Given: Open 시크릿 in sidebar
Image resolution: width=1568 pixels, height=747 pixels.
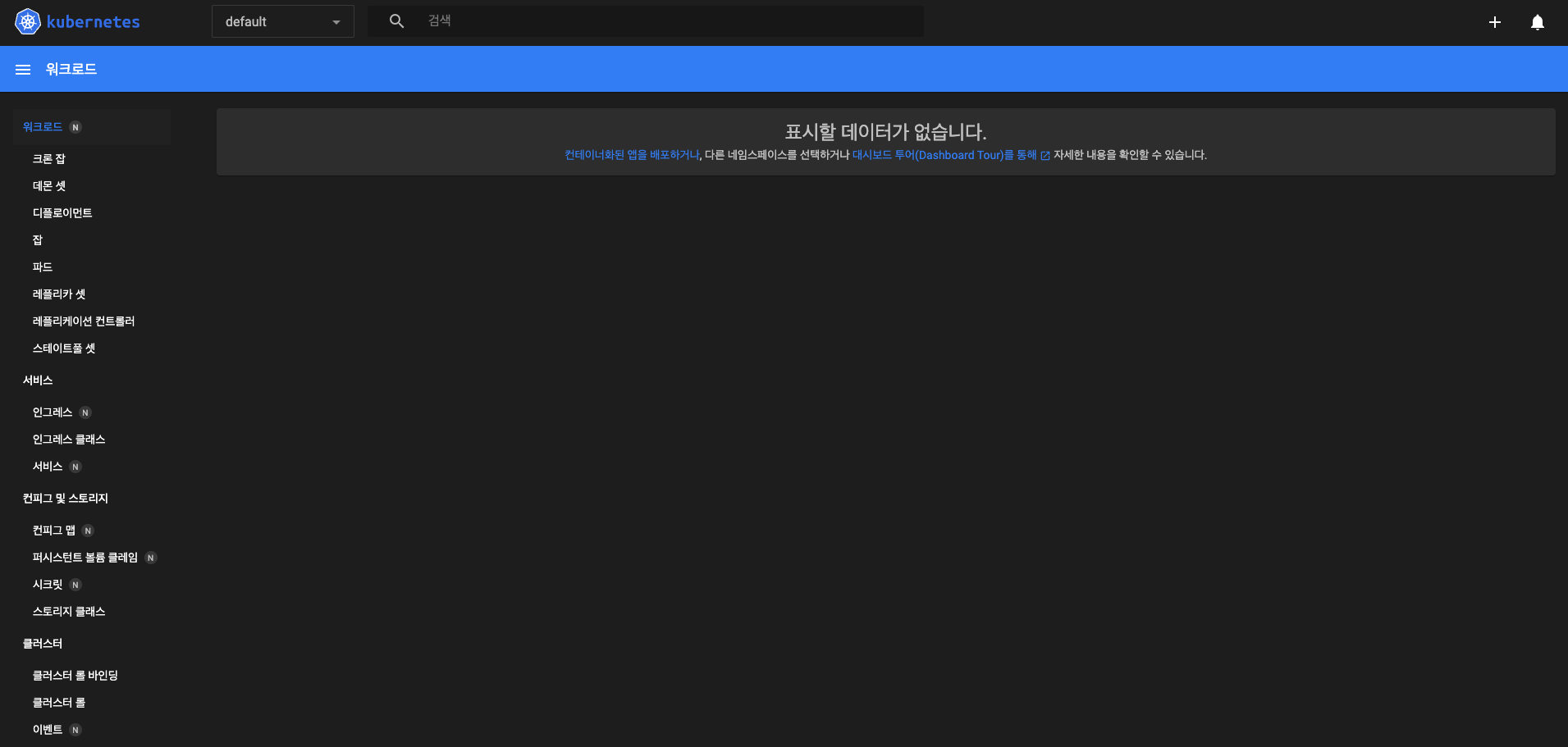Looking at the screenshot, I should pyautogui.click(x=48, y=585).
